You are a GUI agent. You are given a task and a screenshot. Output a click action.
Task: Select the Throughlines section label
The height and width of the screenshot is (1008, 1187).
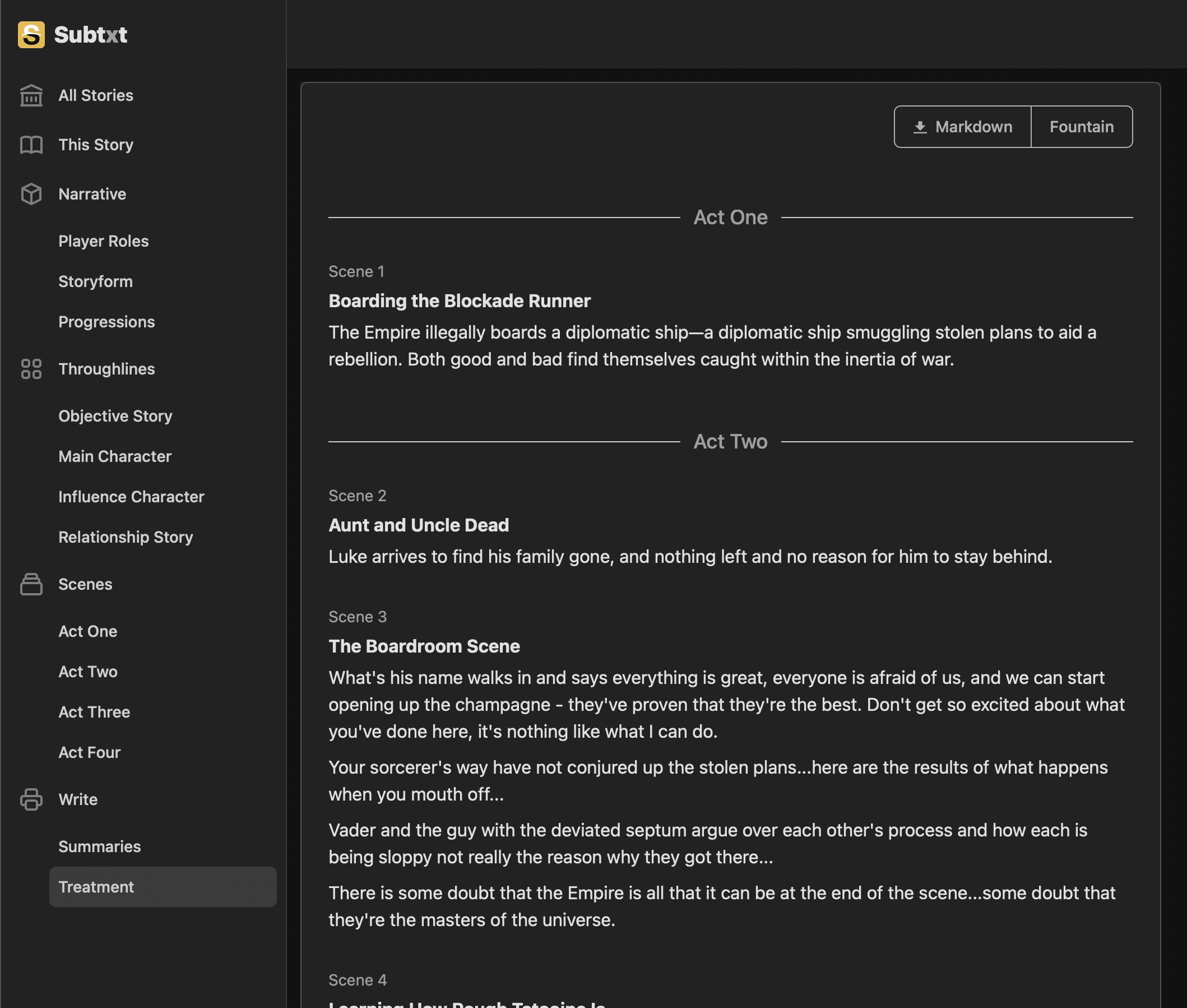pos(106,369)
